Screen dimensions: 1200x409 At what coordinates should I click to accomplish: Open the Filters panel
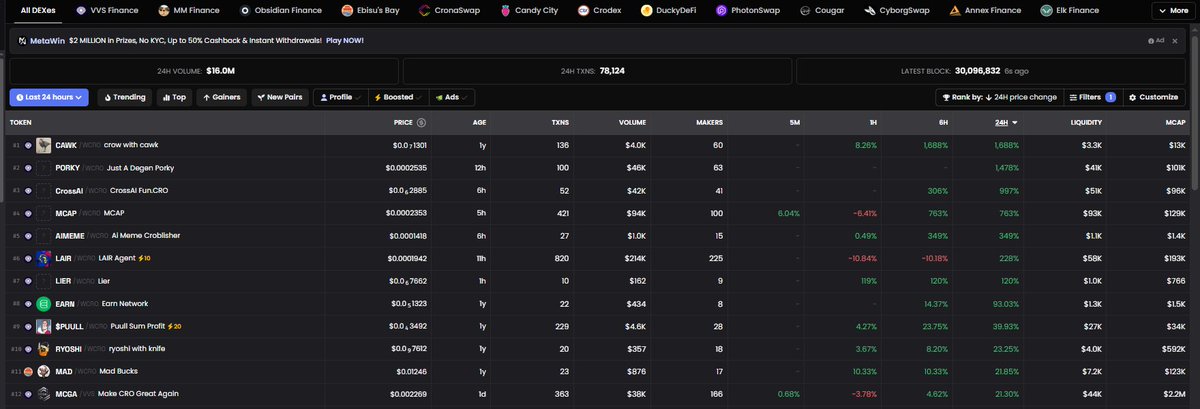coord(1093,97)
